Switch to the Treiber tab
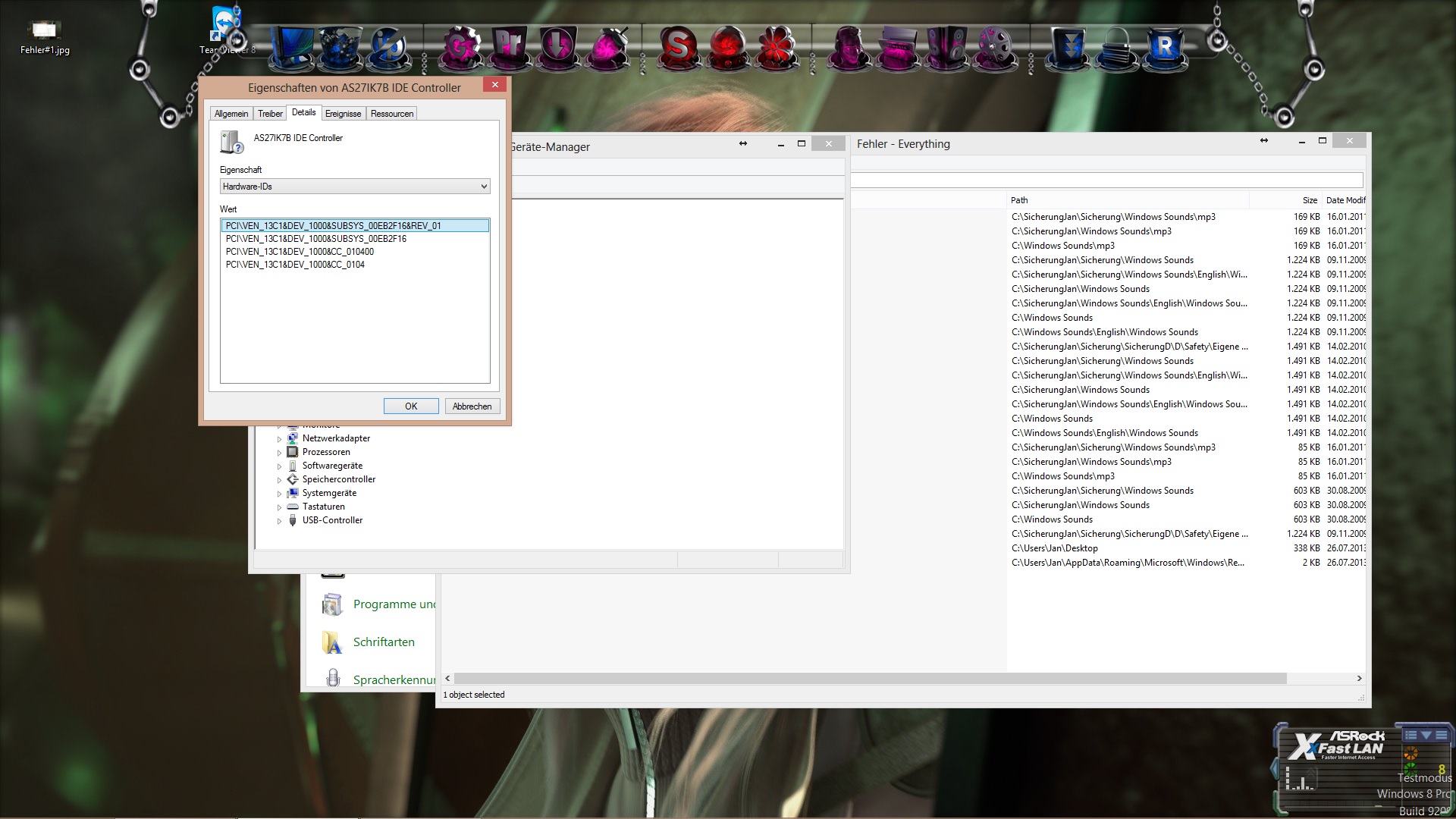The image size is (1456, 819). pyautogui.click(x=270, y=114)
